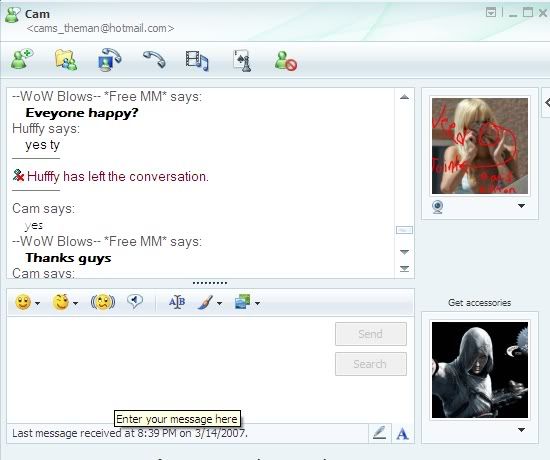Open the Get accessories link
Viewport: 550px width, 460px height.
[x=479, y=302]
